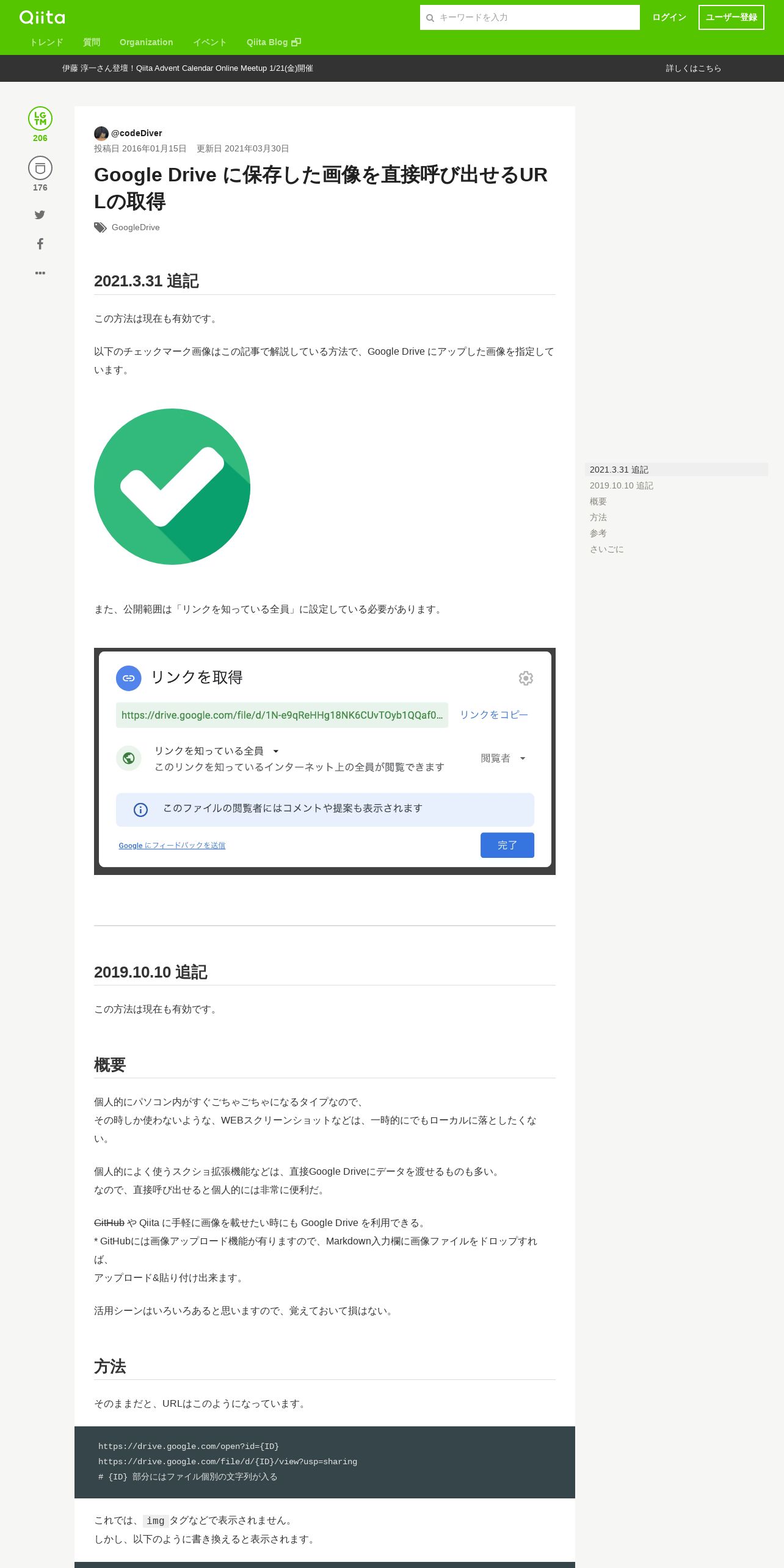Open the イベント menu item
The width and height of the screenshot is (784, 1568).
point(210,42)
